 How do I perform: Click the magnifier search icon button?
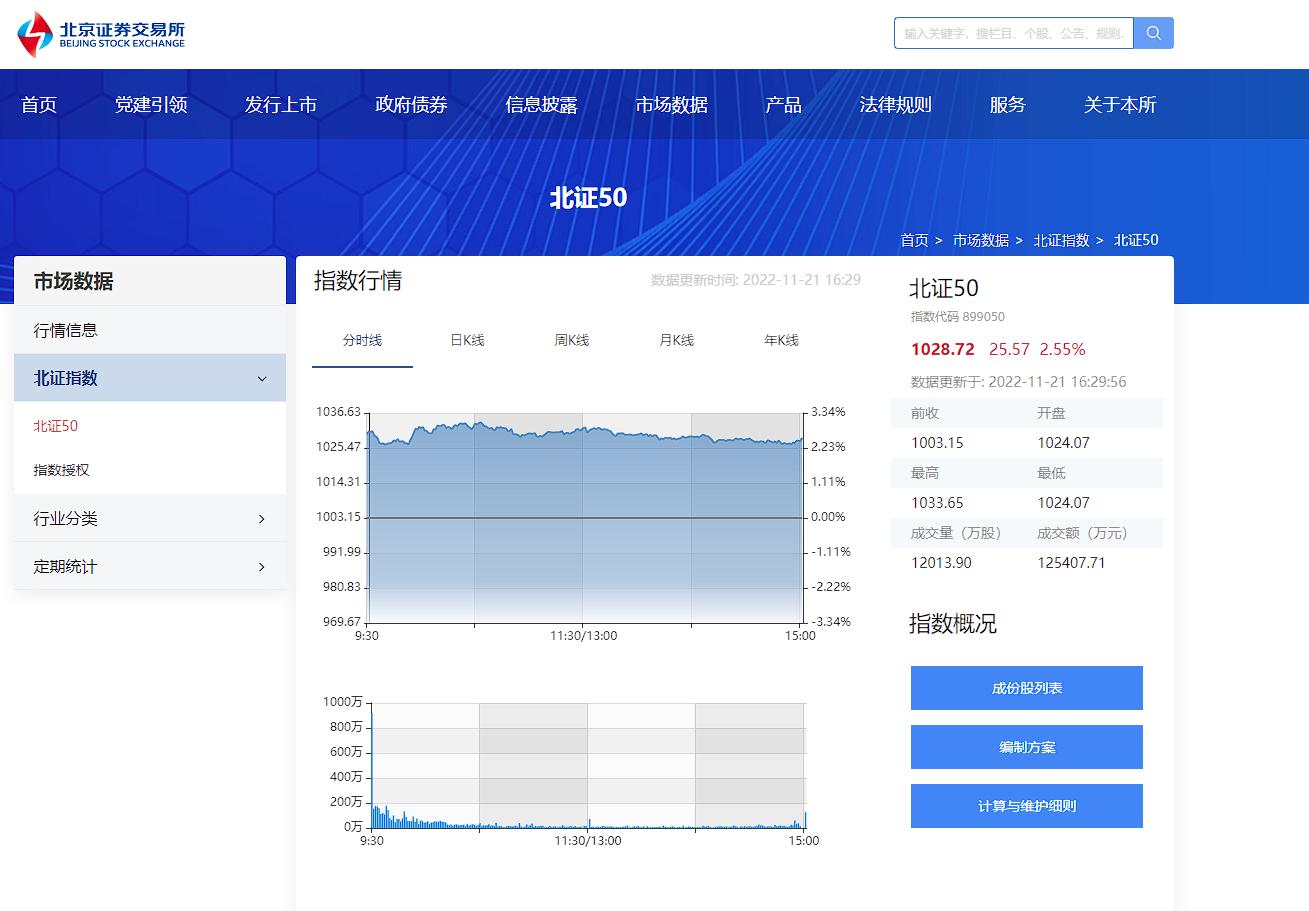click(x=1153, y=33)
